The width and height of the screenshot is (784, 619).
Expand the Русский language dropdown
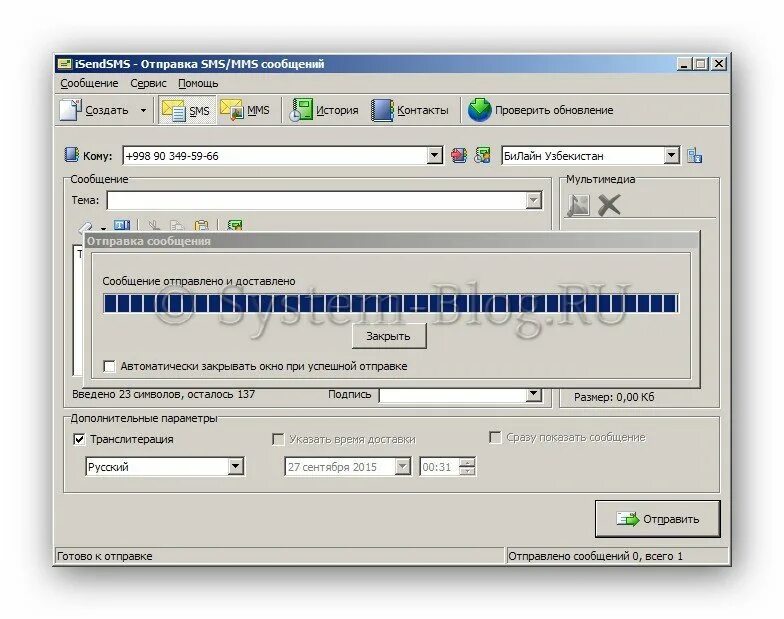(x=236, y=467)
